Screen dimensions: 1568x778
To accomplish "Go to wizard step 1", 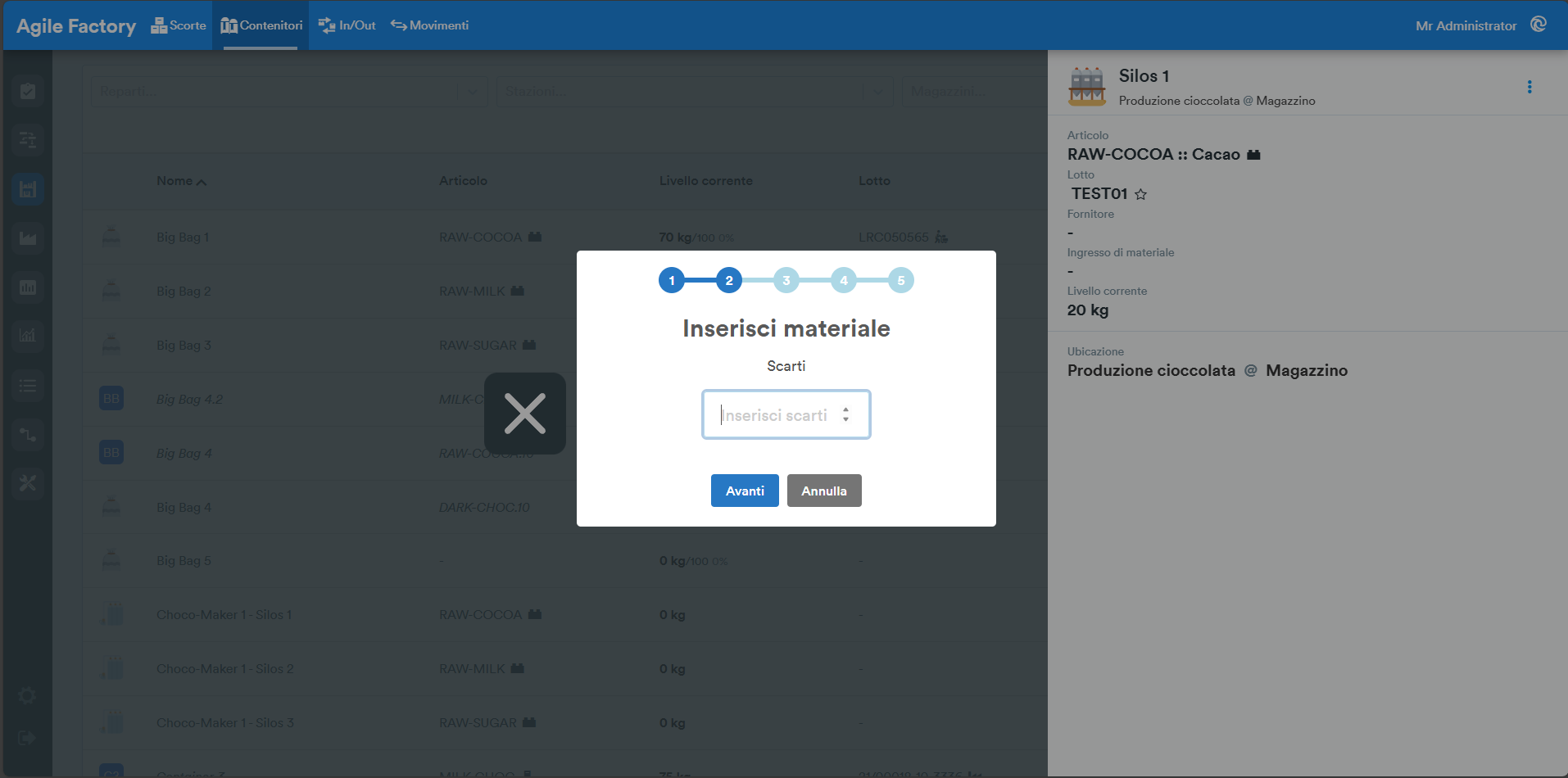I will 672,280.
